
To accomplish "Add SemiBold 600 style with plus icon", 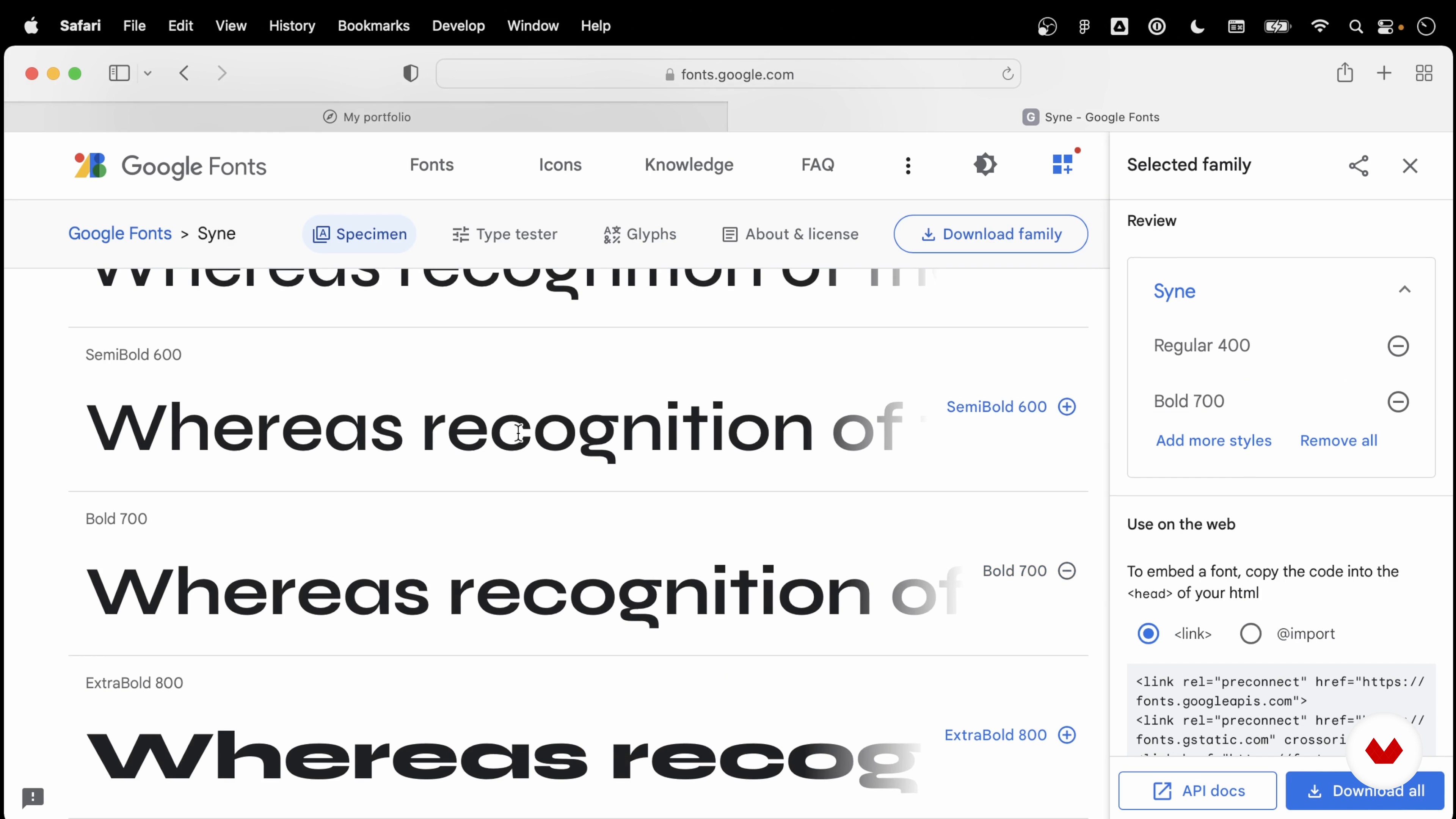I will 1067,406.
